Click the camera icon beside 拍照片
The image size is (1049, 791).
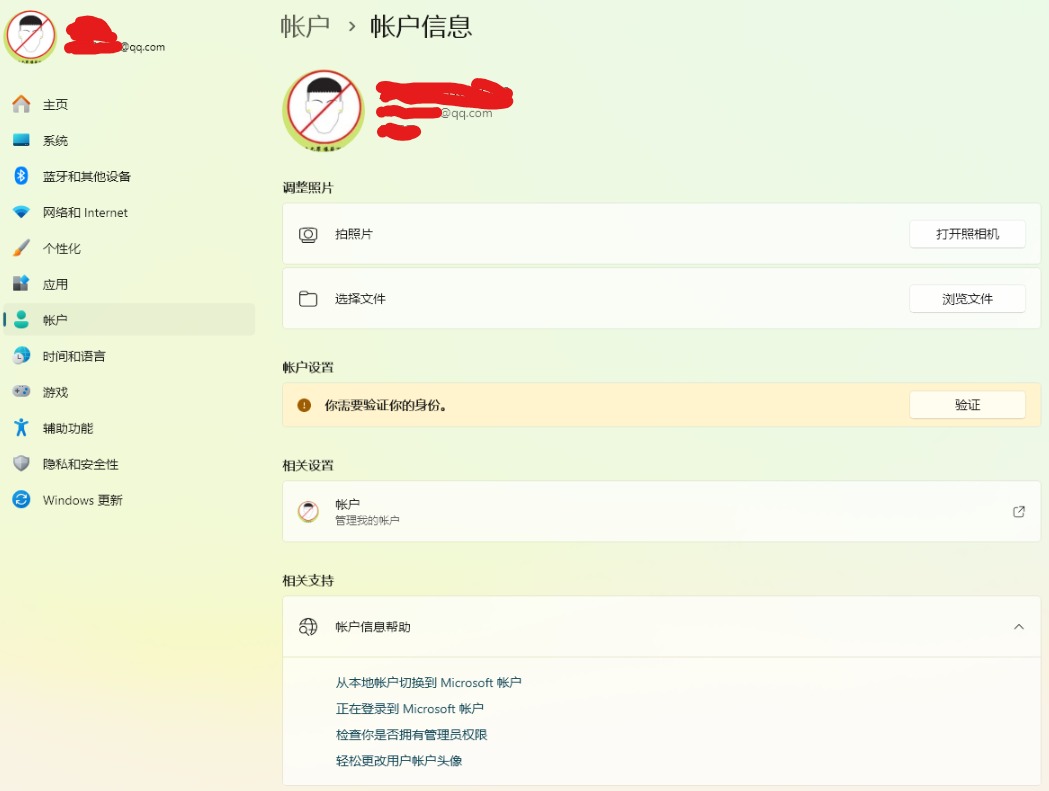(308, 234)
